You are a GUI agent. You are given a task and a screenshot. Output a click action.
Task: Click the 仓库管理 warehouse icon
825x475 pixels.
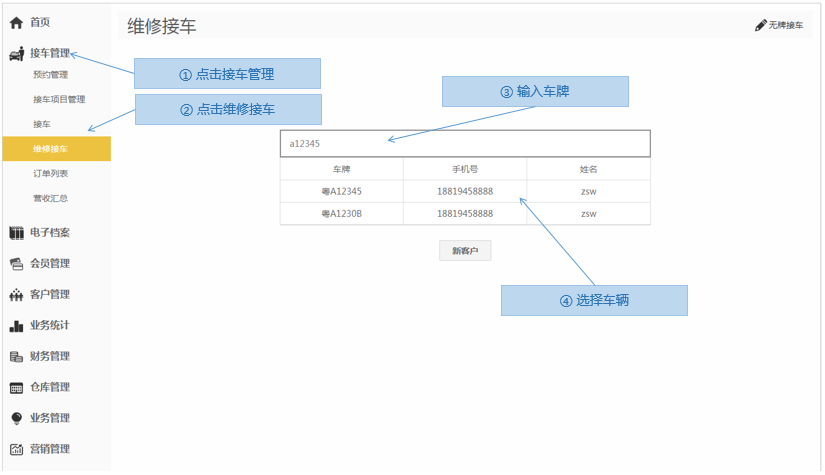(16, 388)
